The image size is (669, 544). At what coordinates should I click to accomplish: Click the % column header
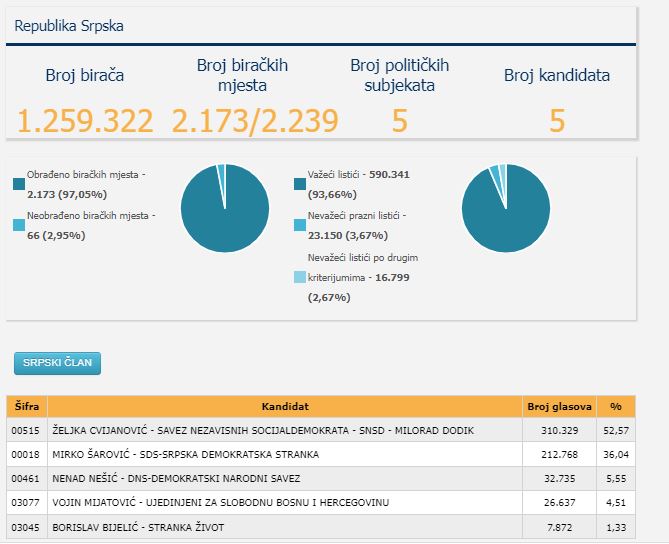pyautogui.click(x=616, y=407)
